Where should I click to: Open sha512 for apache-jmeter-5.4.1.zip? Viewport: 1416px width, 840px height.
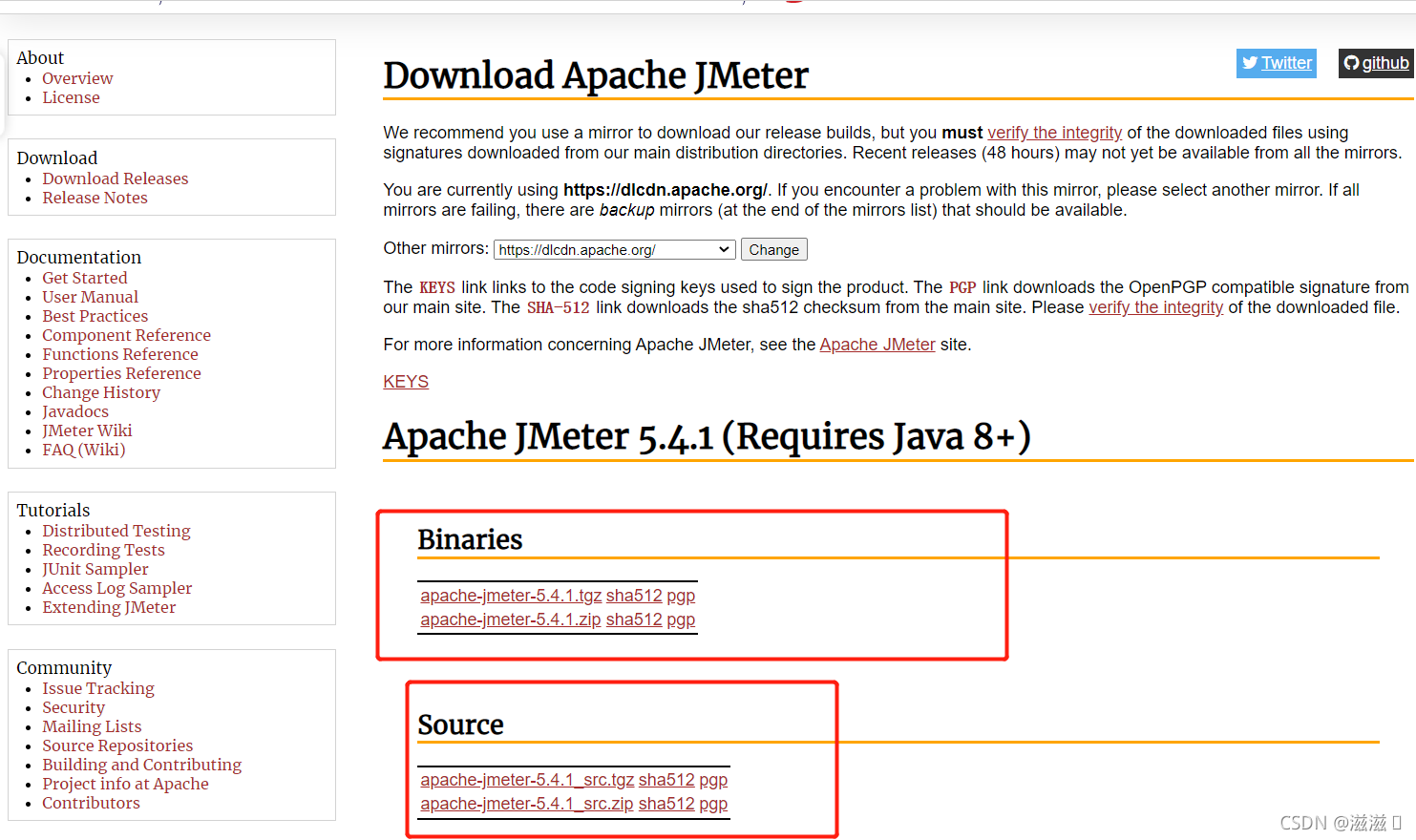tap(634, 619)
